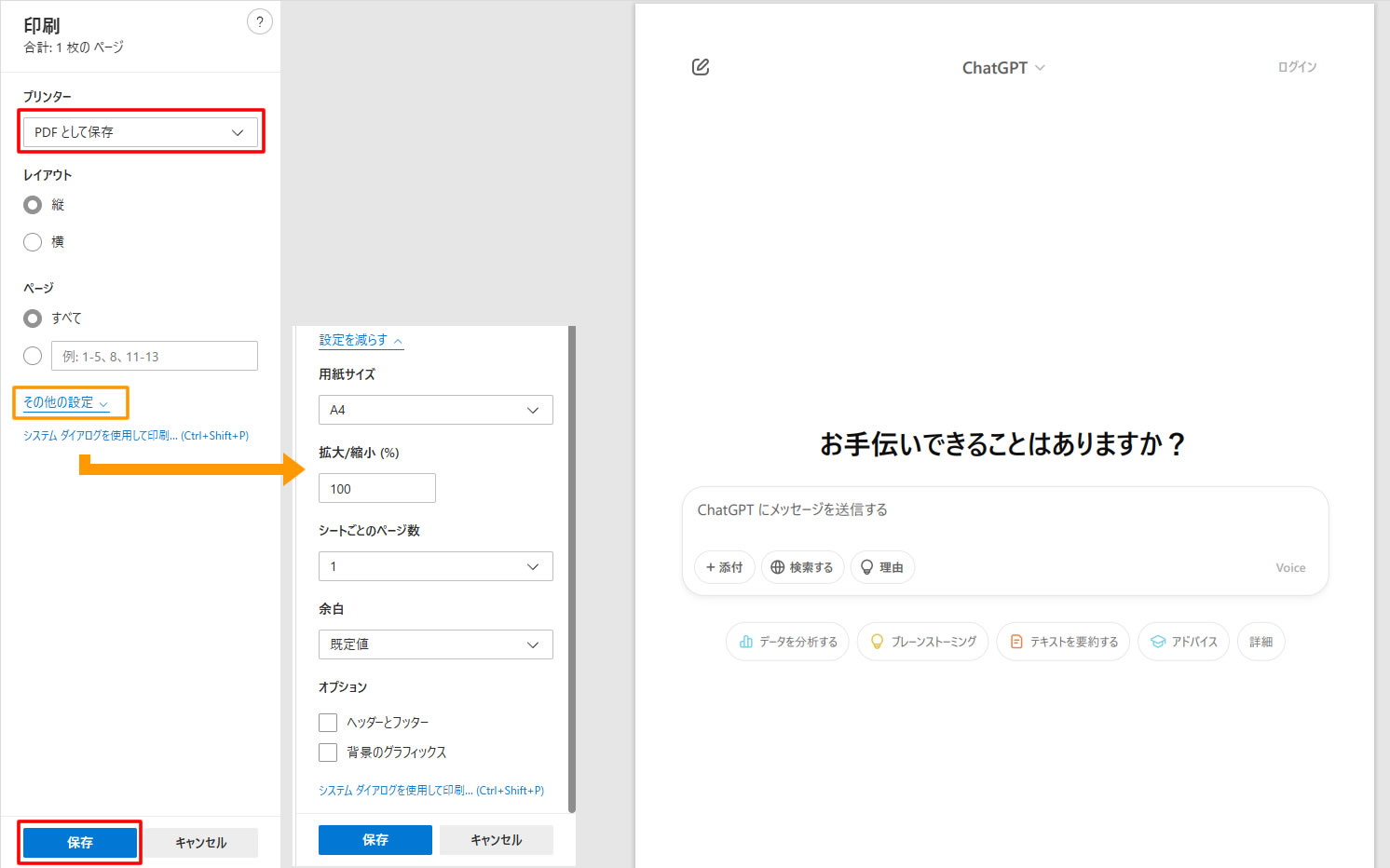Enable the ヘッダーとフッター checkbox
Image resolution: width=1390 pixels, height=868 pixels.
pyautogui.click(x=328, y=723)
